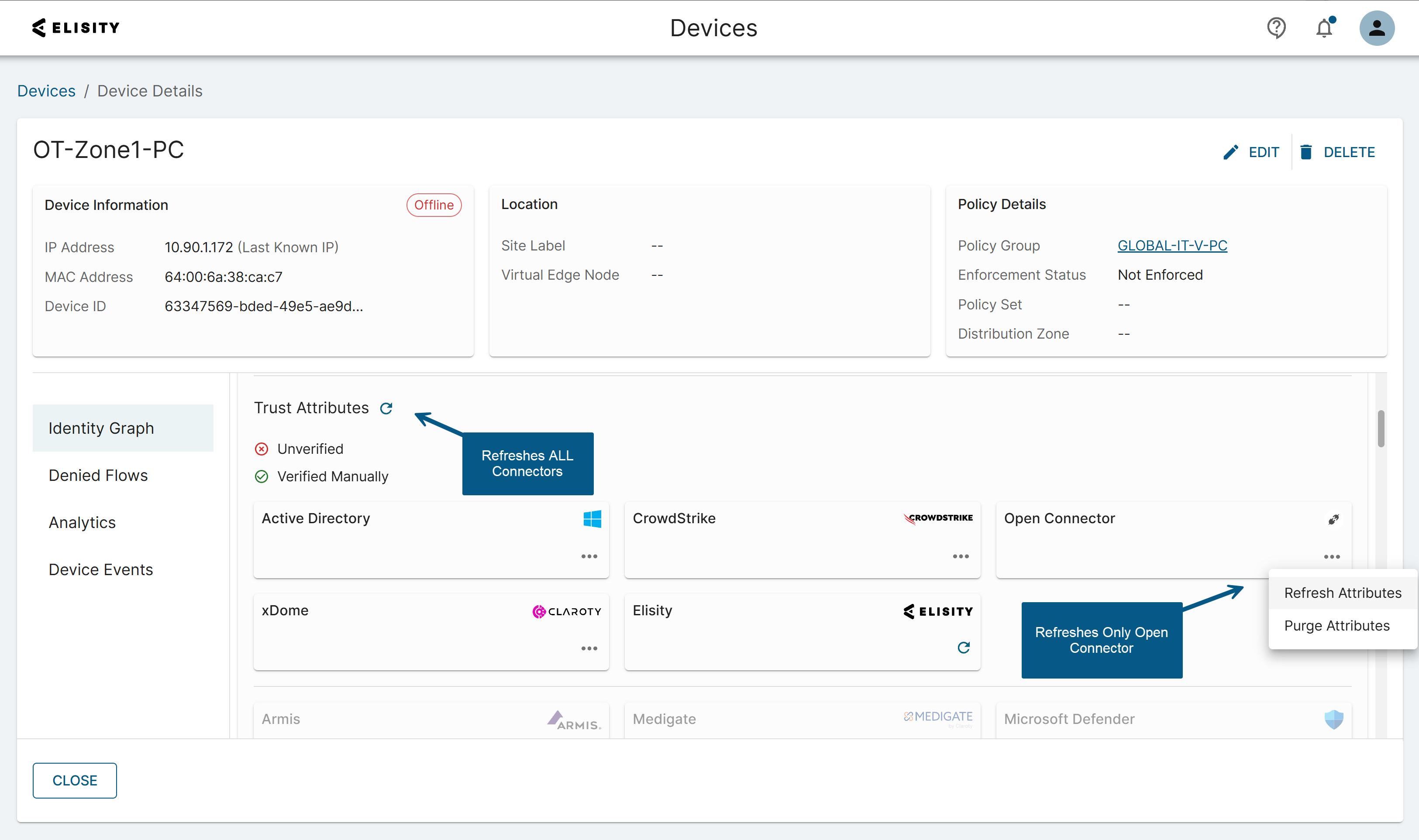The width and height of the screenshot is (1419, 840).
Task: Click the pencil icon beside EDIT
Action: 1230,152
